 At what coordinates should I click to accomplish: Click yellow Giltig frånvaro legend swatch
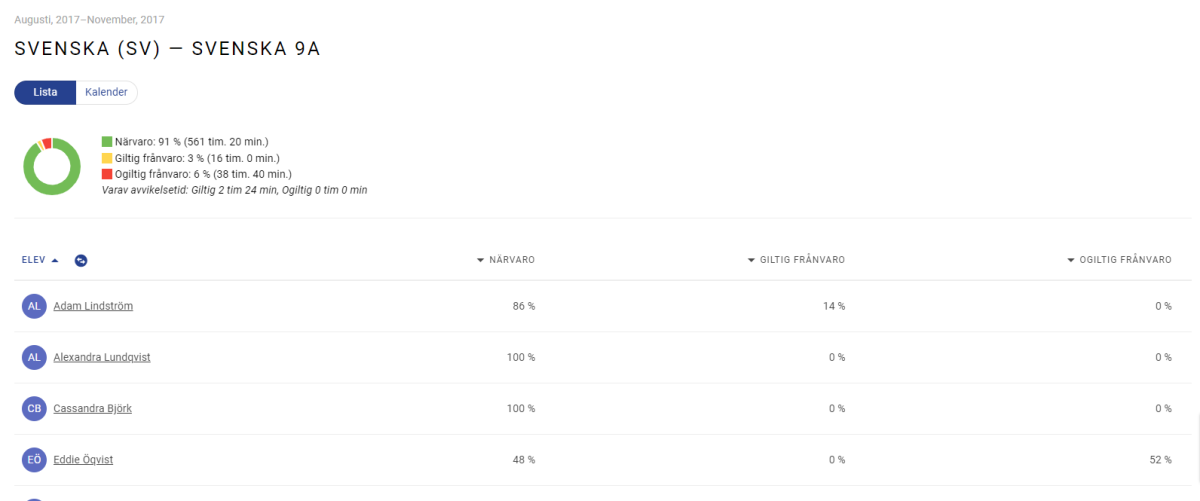(107, 158)
